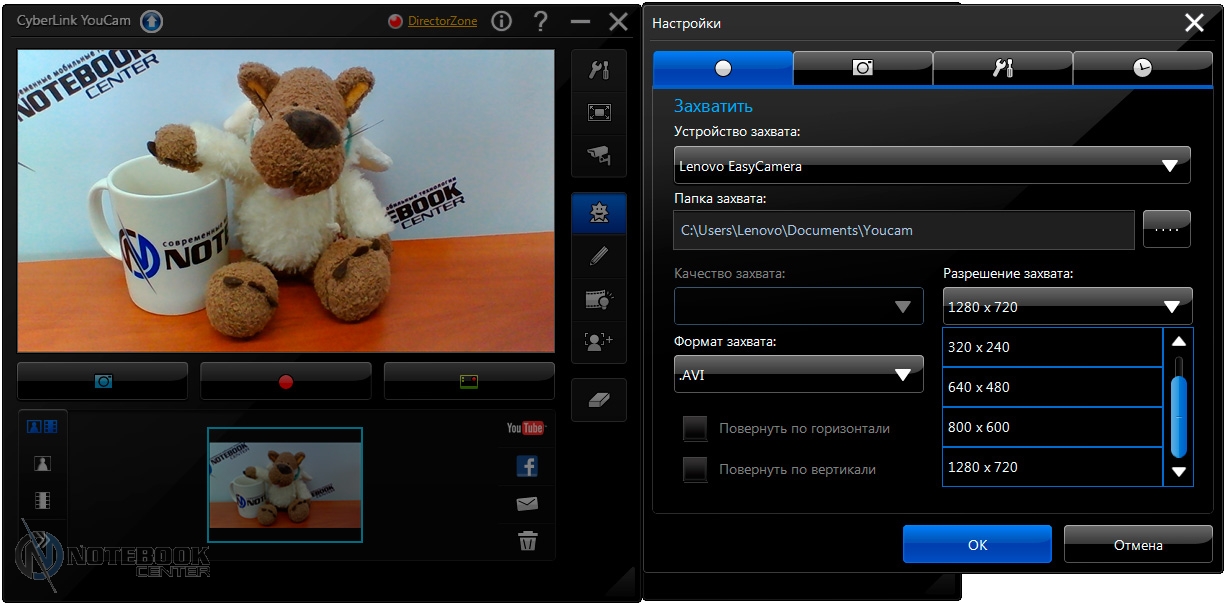This screenshot has width=1225, height=603.
Task: Send the capture by email icon
Action: click(527, 504)
